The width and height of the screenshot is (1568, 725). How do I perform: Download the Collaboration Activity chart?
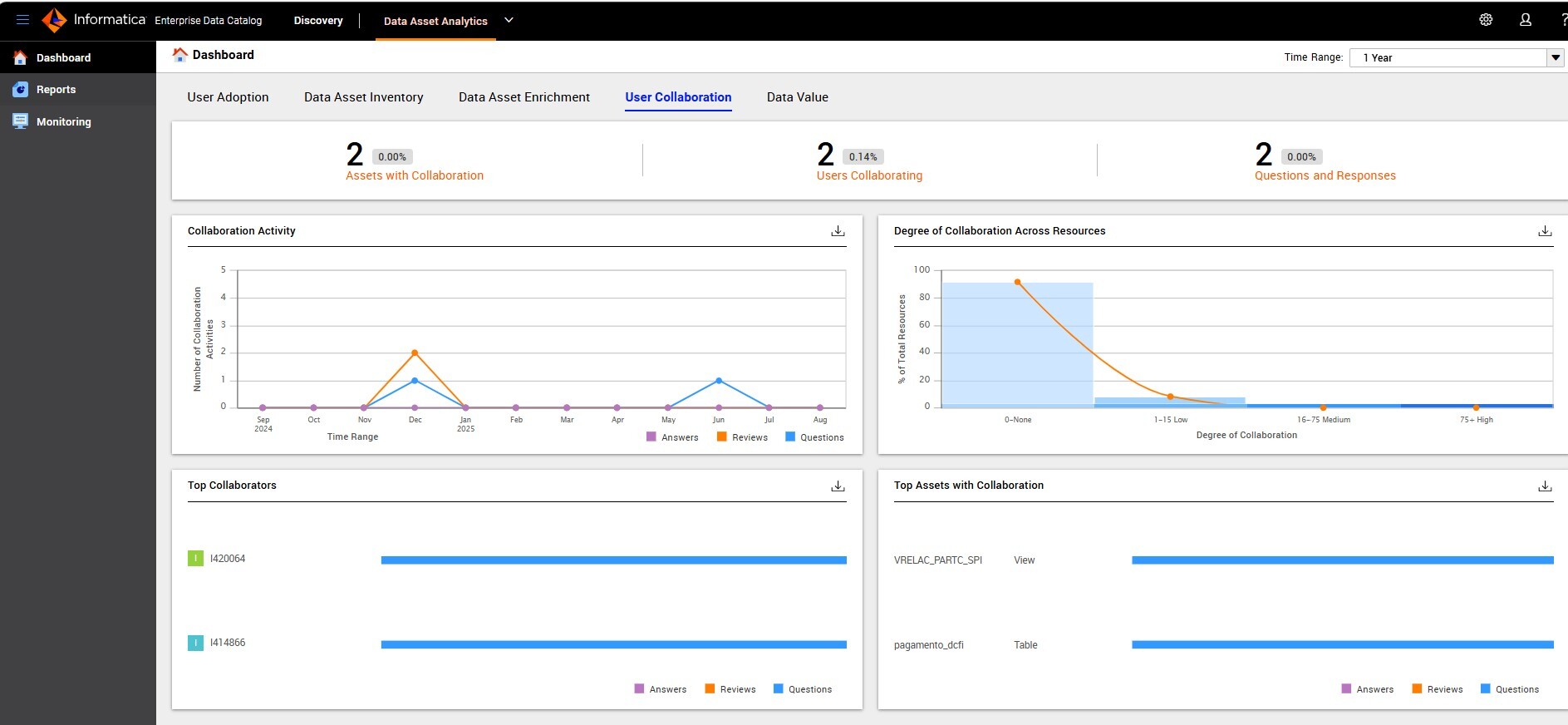838,231
